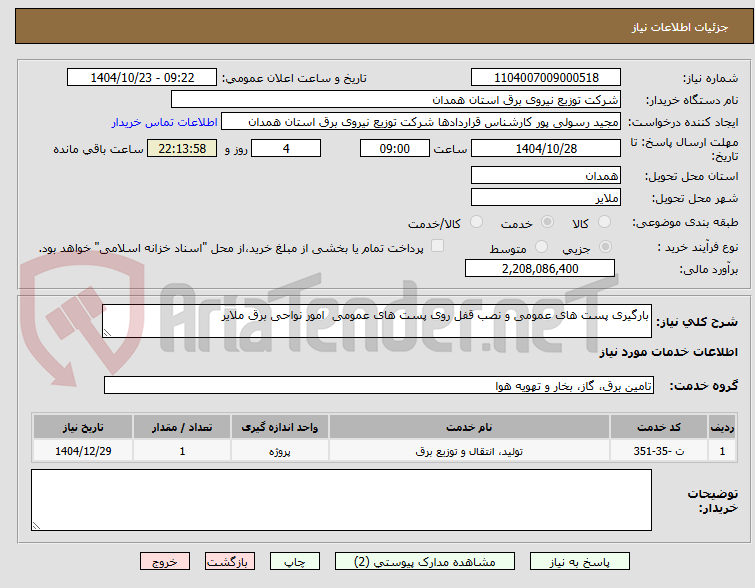Click the خروج exit button
Viewport: 755px width, 588px height.
coord(165,562)
